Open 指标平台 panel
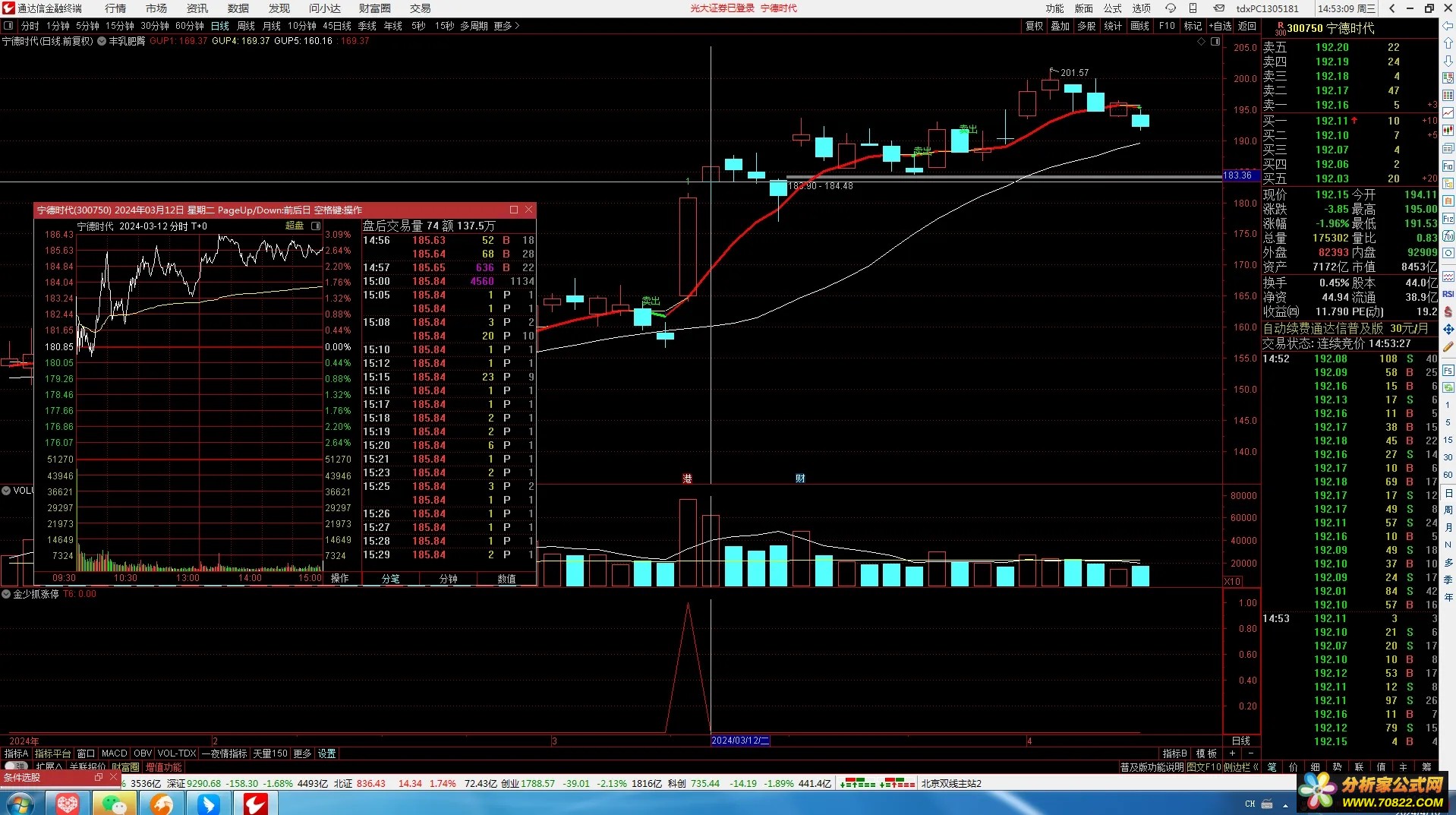The width and height of the screenshot is (1456, 815). click(x=52, y=753)
